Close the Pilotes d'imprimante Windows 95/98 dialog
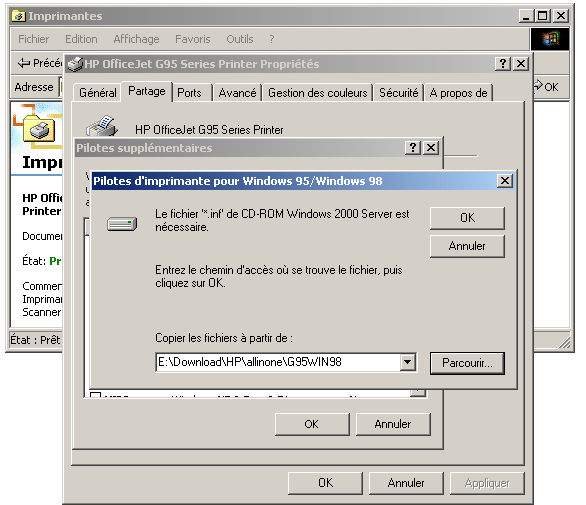 tap(505, 181)
